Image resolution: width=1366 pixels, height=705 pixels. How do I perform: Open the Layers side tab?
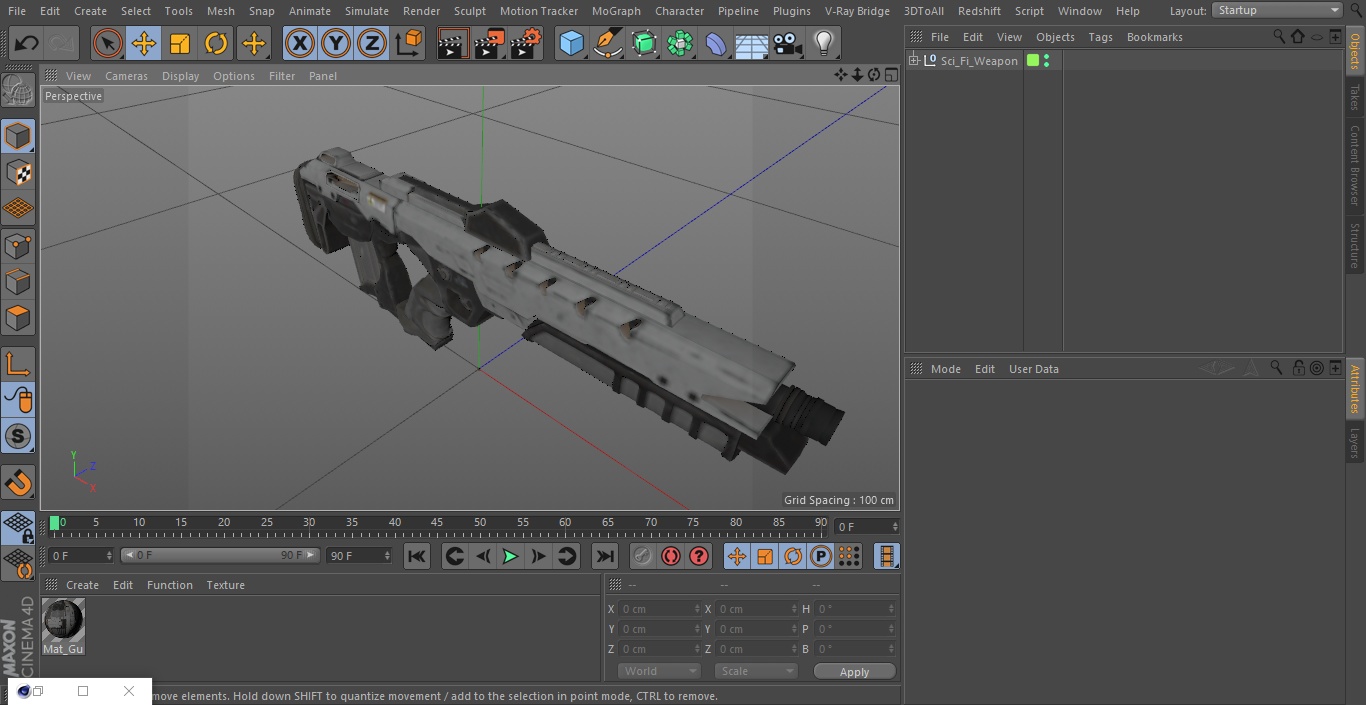pos(1355,442)
